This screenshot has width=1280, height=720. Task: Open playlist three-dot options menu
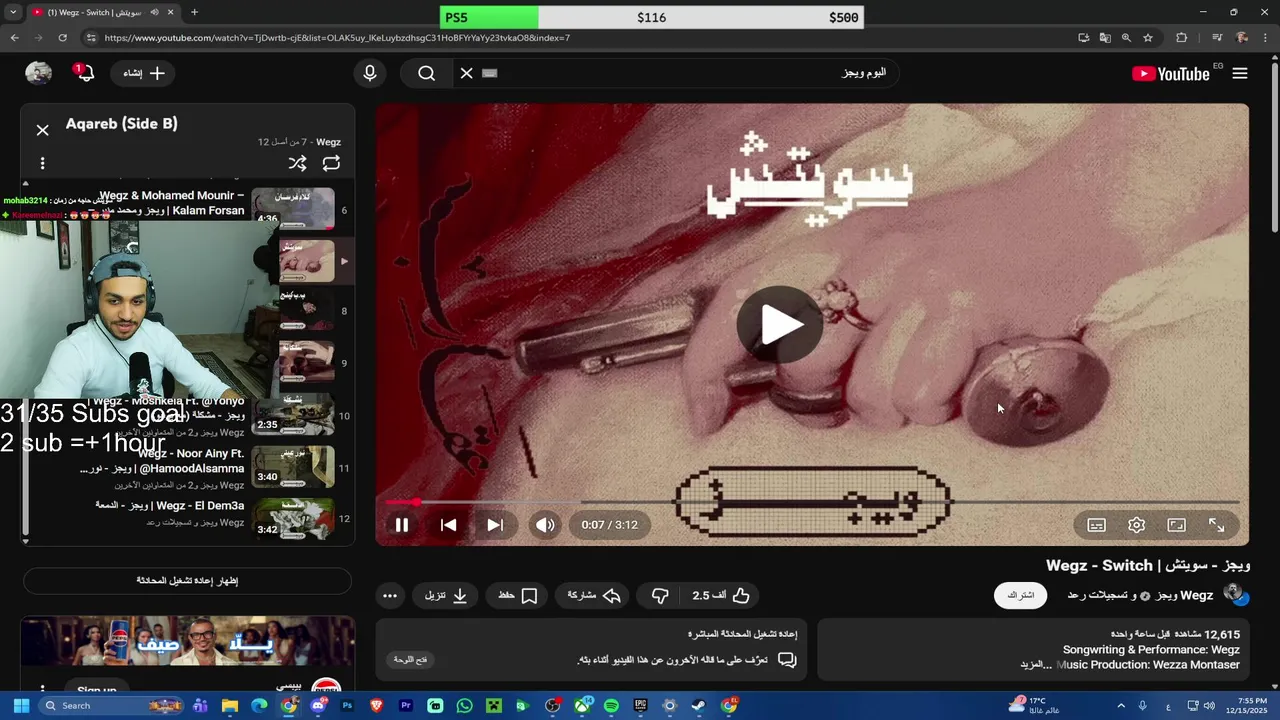42,163
